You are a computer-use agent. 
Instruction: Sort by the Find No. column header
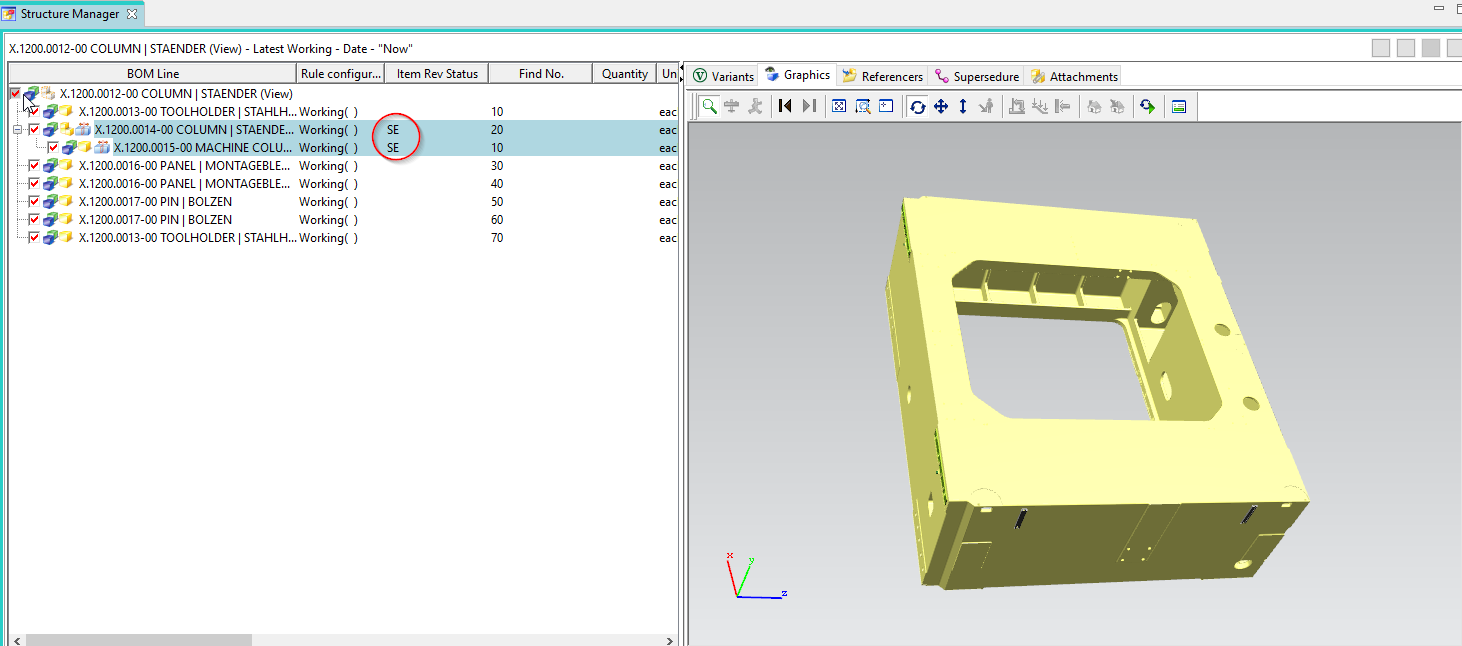[541, 73]
